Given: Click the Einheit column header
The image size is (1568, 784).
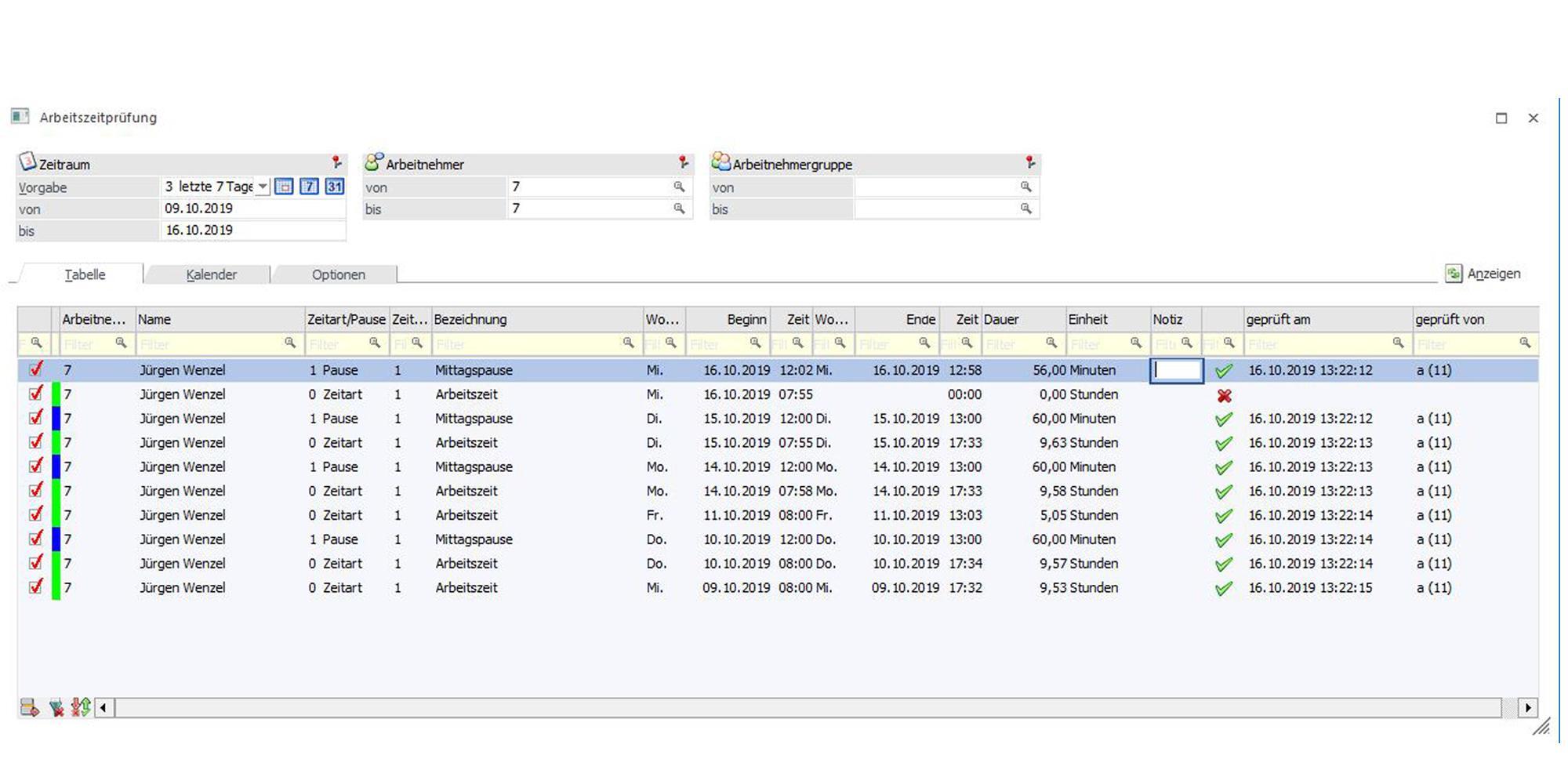Looking at the screenshot, I should [1107, 319].
